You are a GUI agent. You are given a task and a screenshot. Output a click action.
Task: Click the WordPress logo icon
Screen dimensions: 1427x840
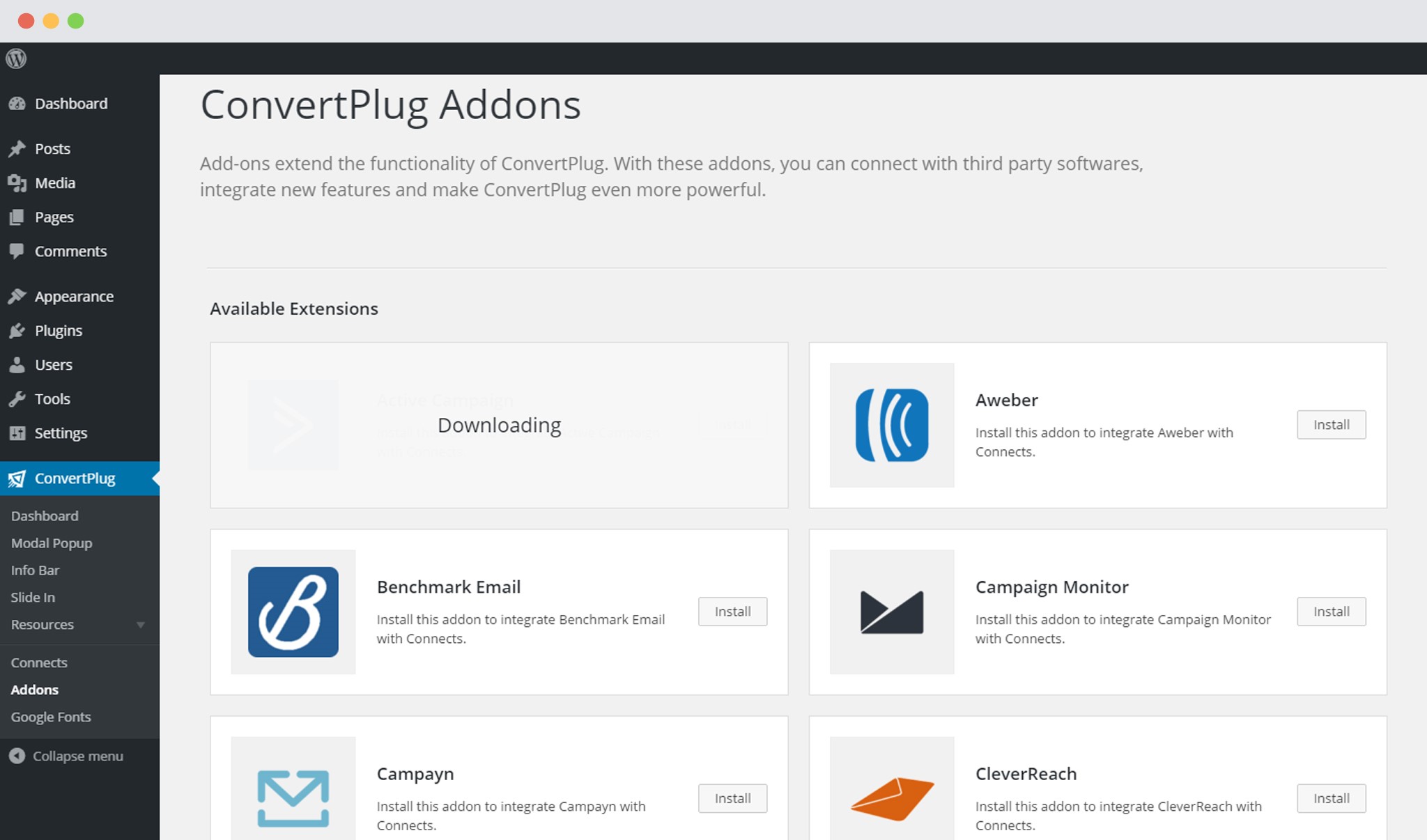coord(17,59)
